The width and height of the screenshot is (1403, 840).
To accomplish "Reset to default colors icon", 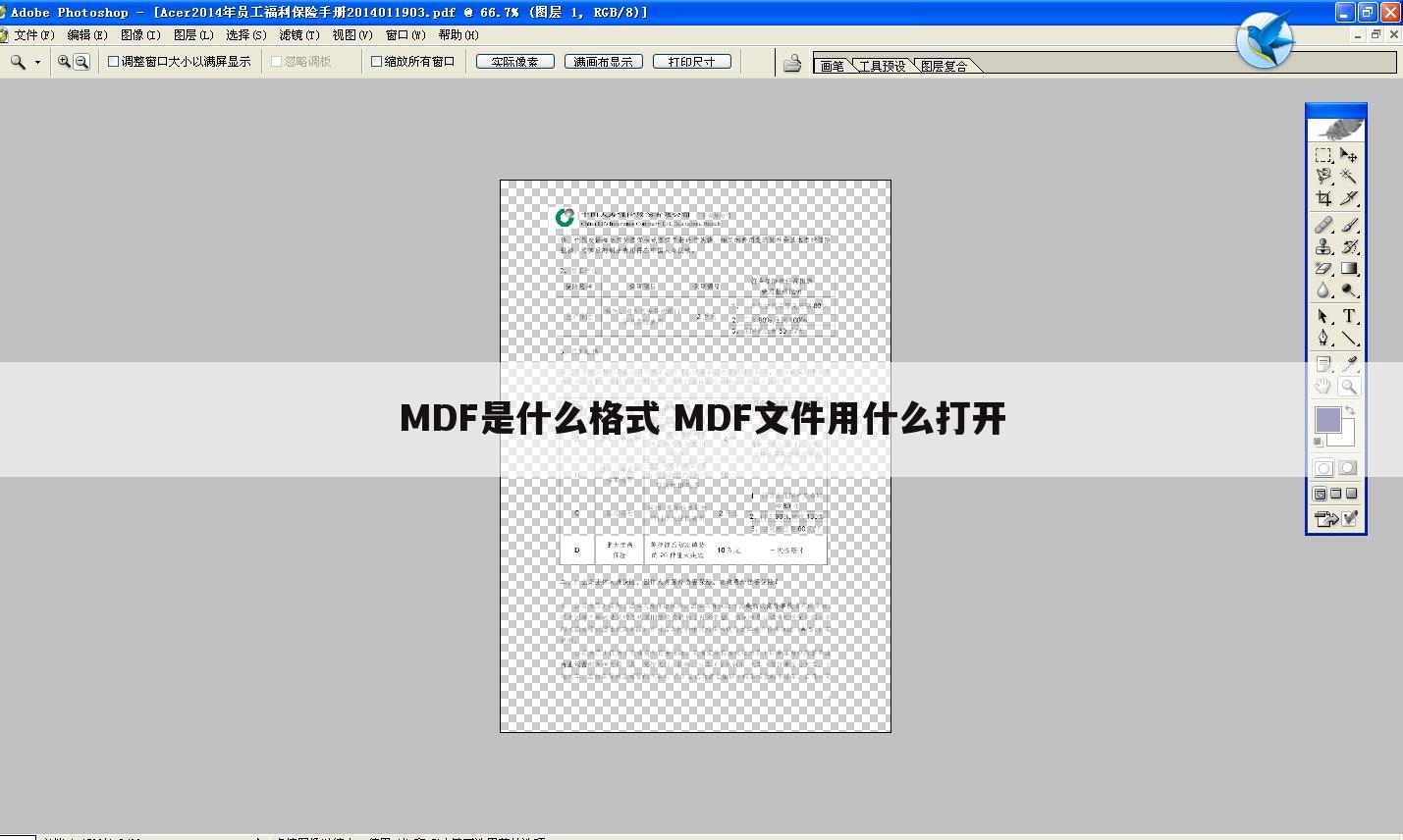I will tap(1318, 443).
